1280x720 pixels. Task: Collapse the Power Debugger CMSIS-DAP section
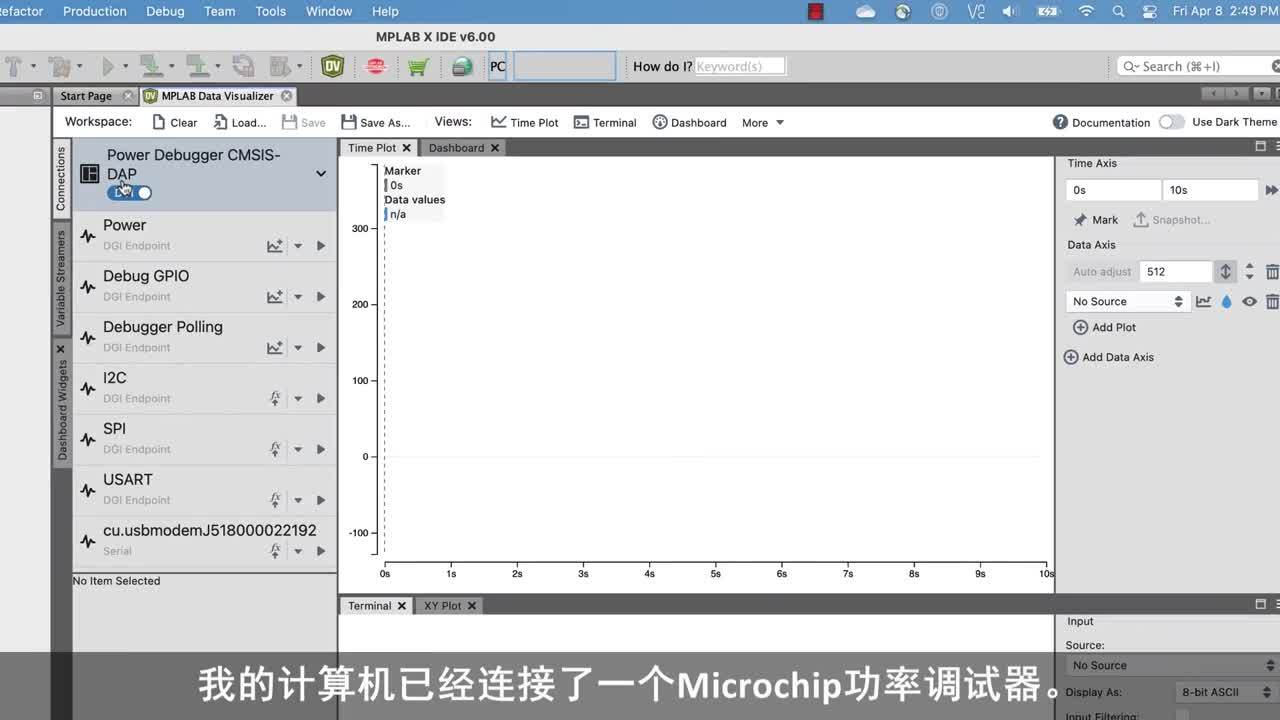tap(320, 173)
